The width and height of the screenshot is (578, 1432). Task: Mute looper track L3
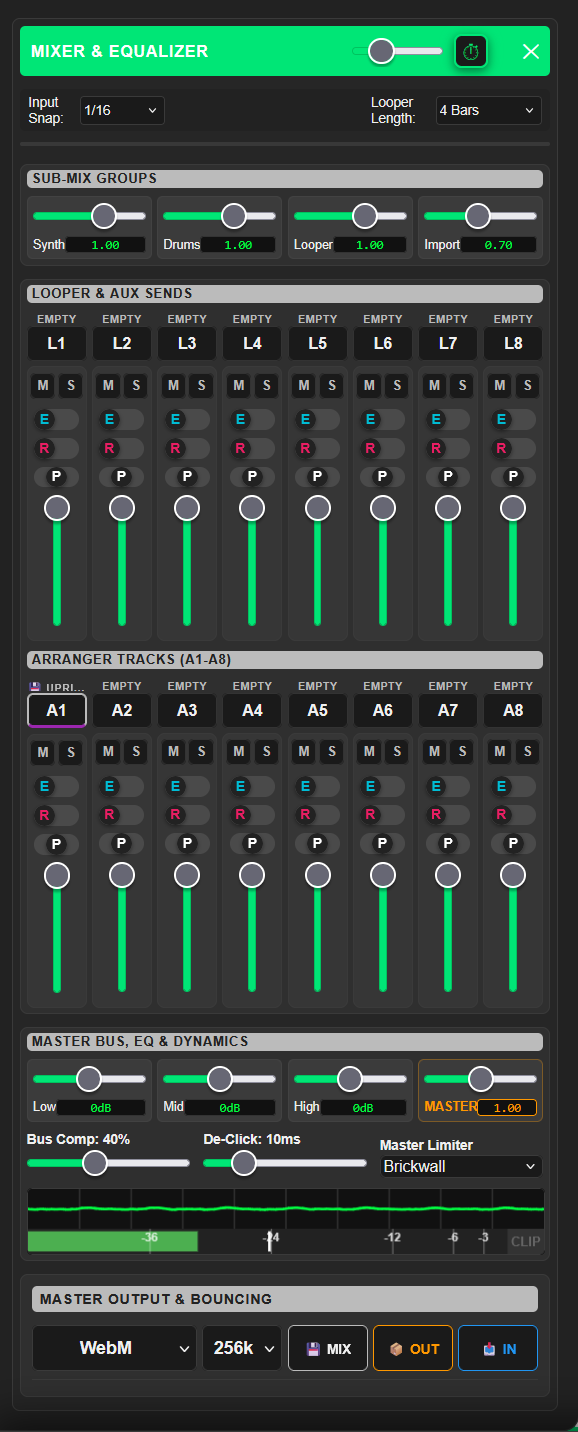tap(174, 385)
